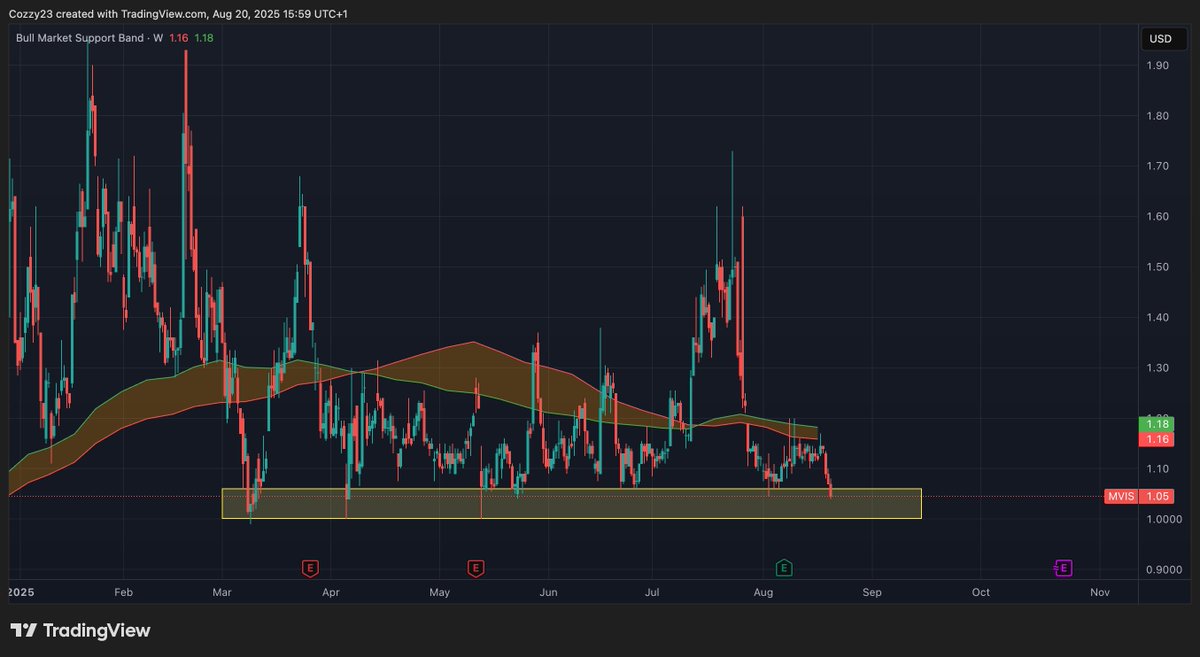Click the Jun label on time axis
This screenshot has width=1200, height=657.
548,592
